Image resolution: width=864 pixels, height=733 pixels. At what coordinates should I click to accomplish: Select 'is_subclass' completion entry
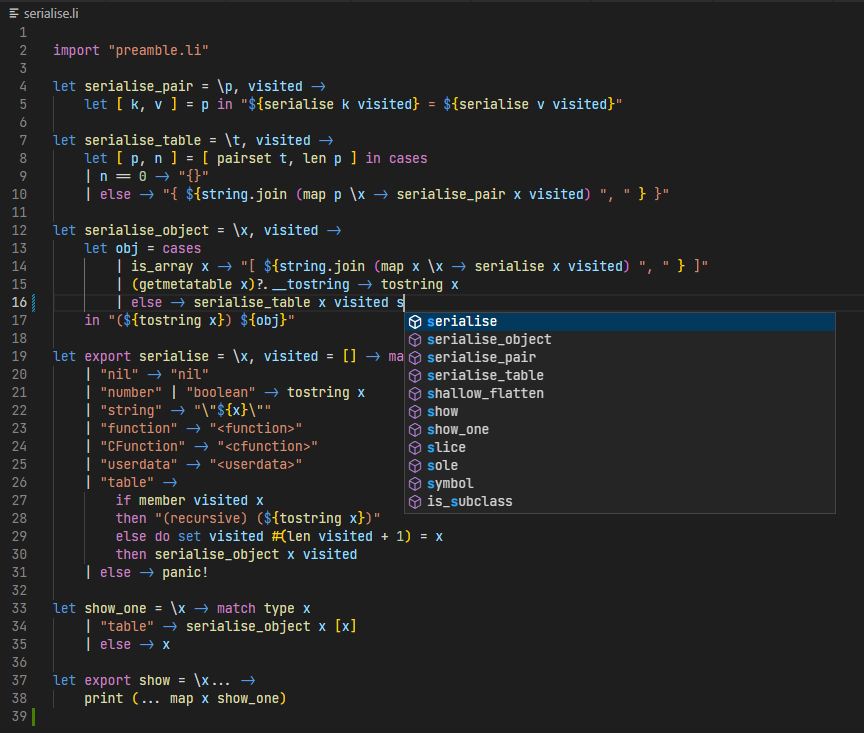[620, 502]
